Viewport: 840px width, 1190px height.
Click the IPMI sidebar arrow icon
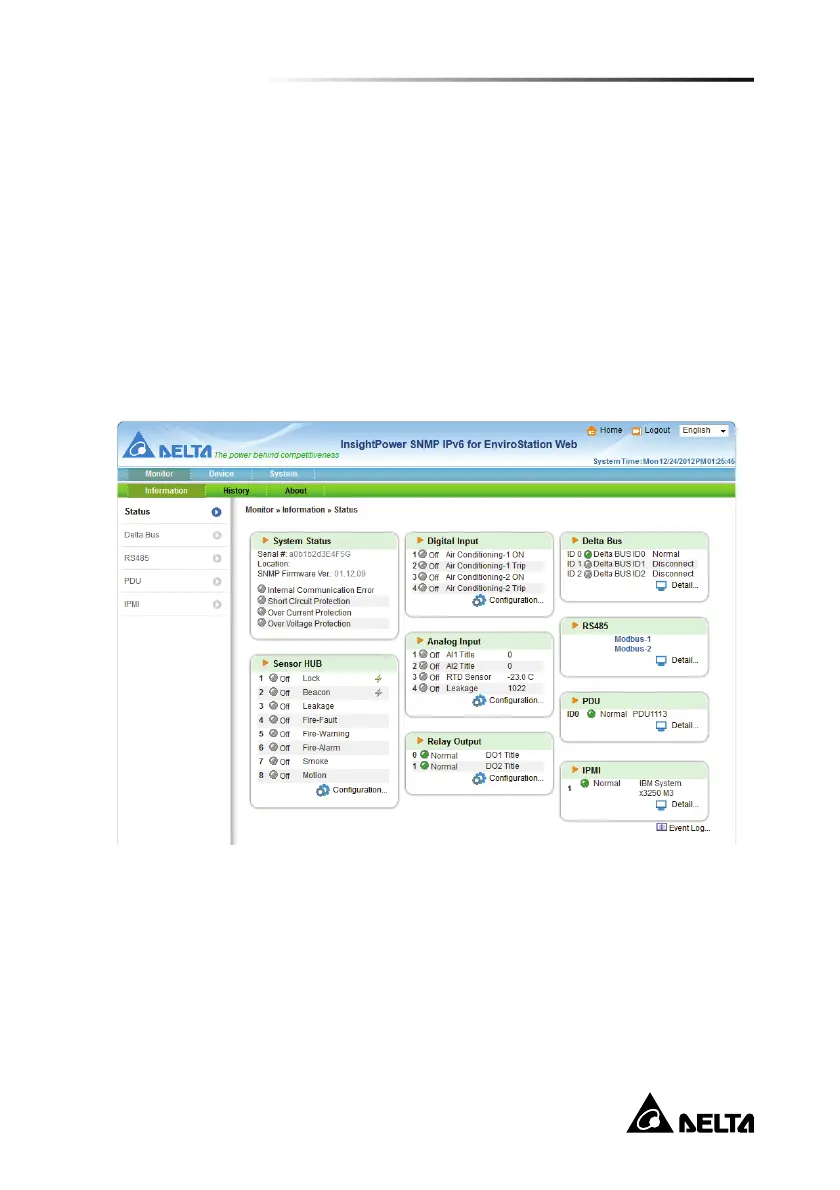(217, 605)
